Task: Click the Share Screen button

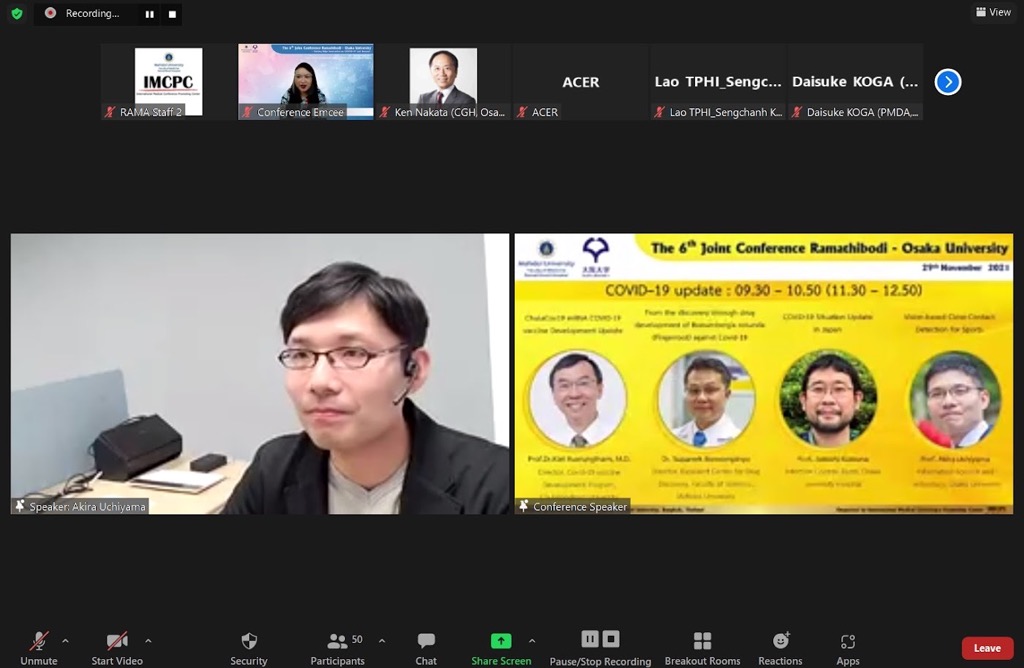Action: [501, 647]
